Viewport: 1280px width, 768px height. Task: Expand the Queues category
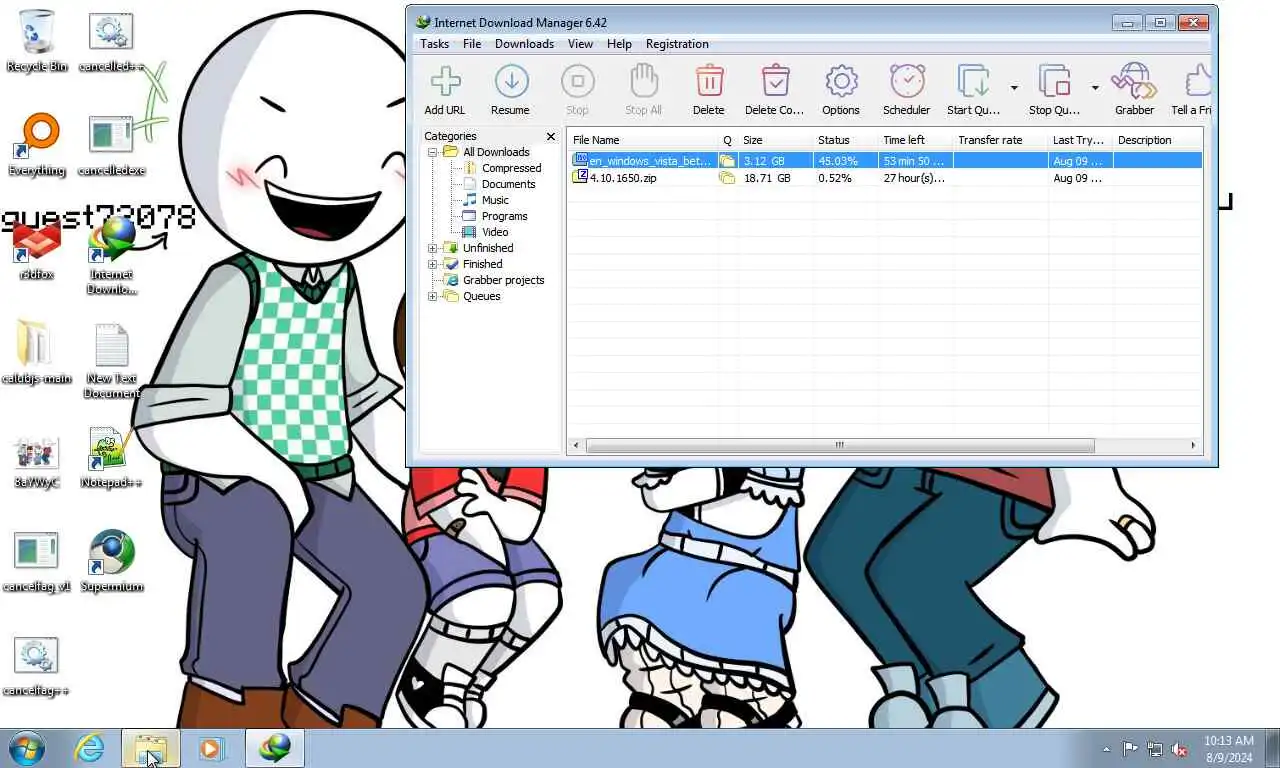tap(433, 296)
